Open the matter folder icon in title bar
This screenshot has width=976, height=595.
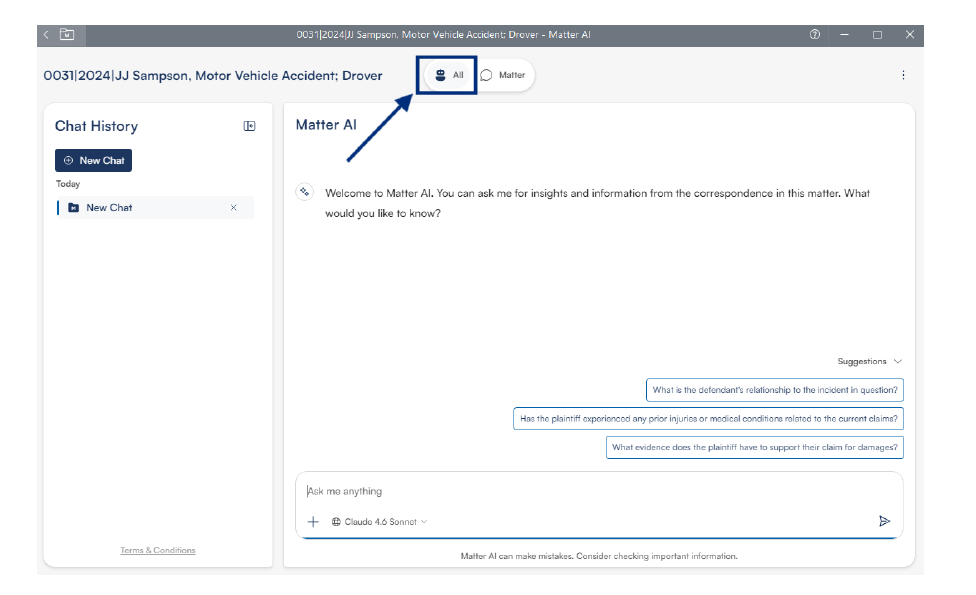tap(67, 35)
